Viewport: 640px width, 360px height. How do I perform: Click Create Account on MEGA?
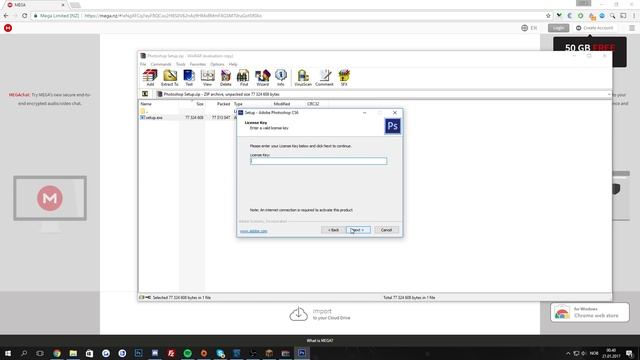594,28
